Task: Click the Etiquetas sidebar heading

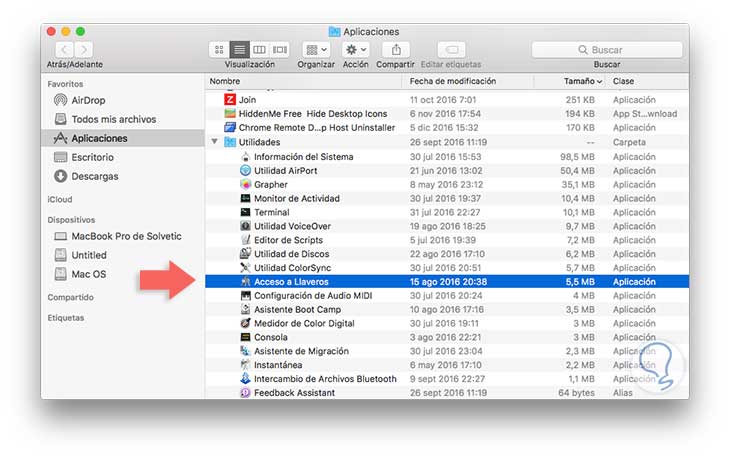Action: click(66, 318)
